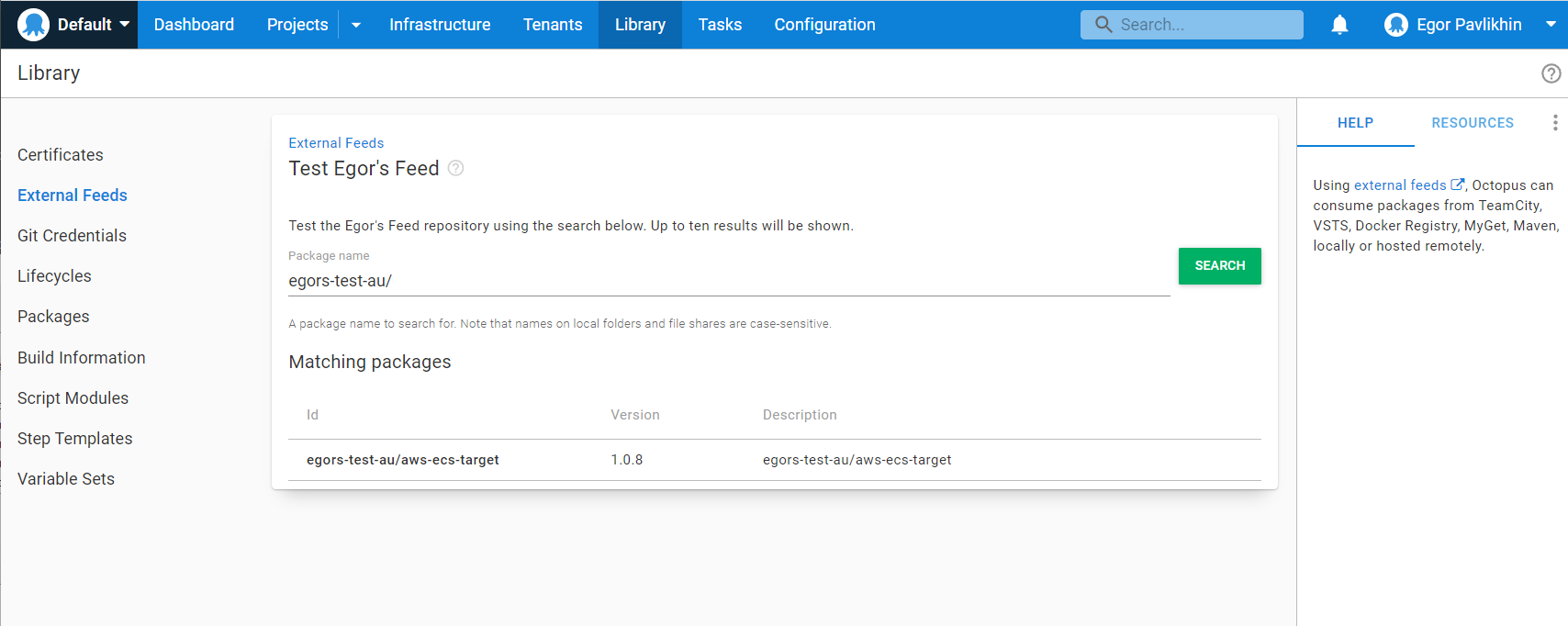Viewport: 1568px width, 626px height.
Task: Switch to the Resources tab
Action: (x=1472, y=123)
